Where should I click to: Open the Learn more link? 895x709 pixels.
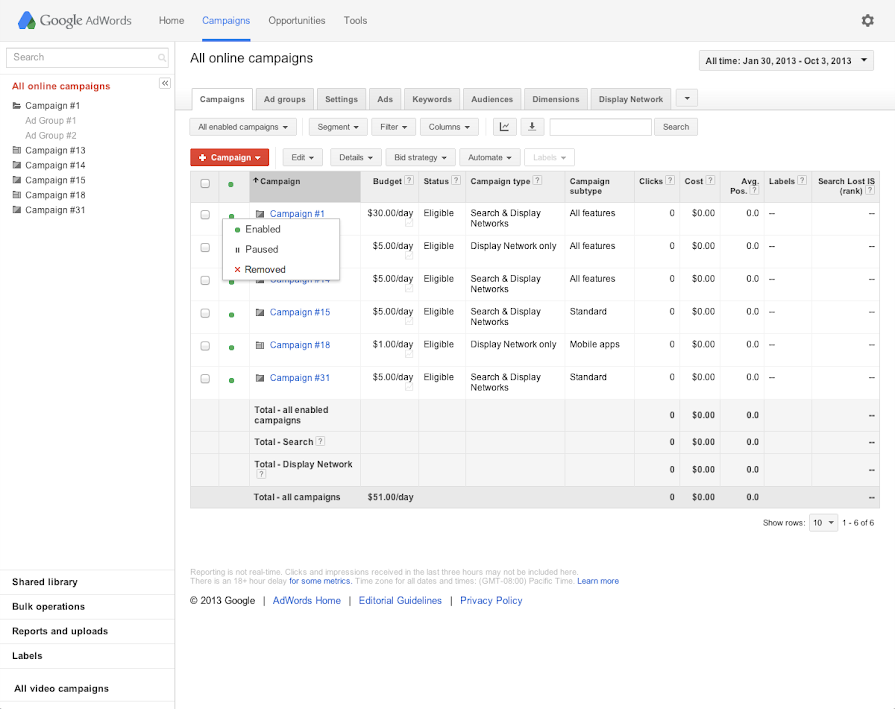pos(598,581)
